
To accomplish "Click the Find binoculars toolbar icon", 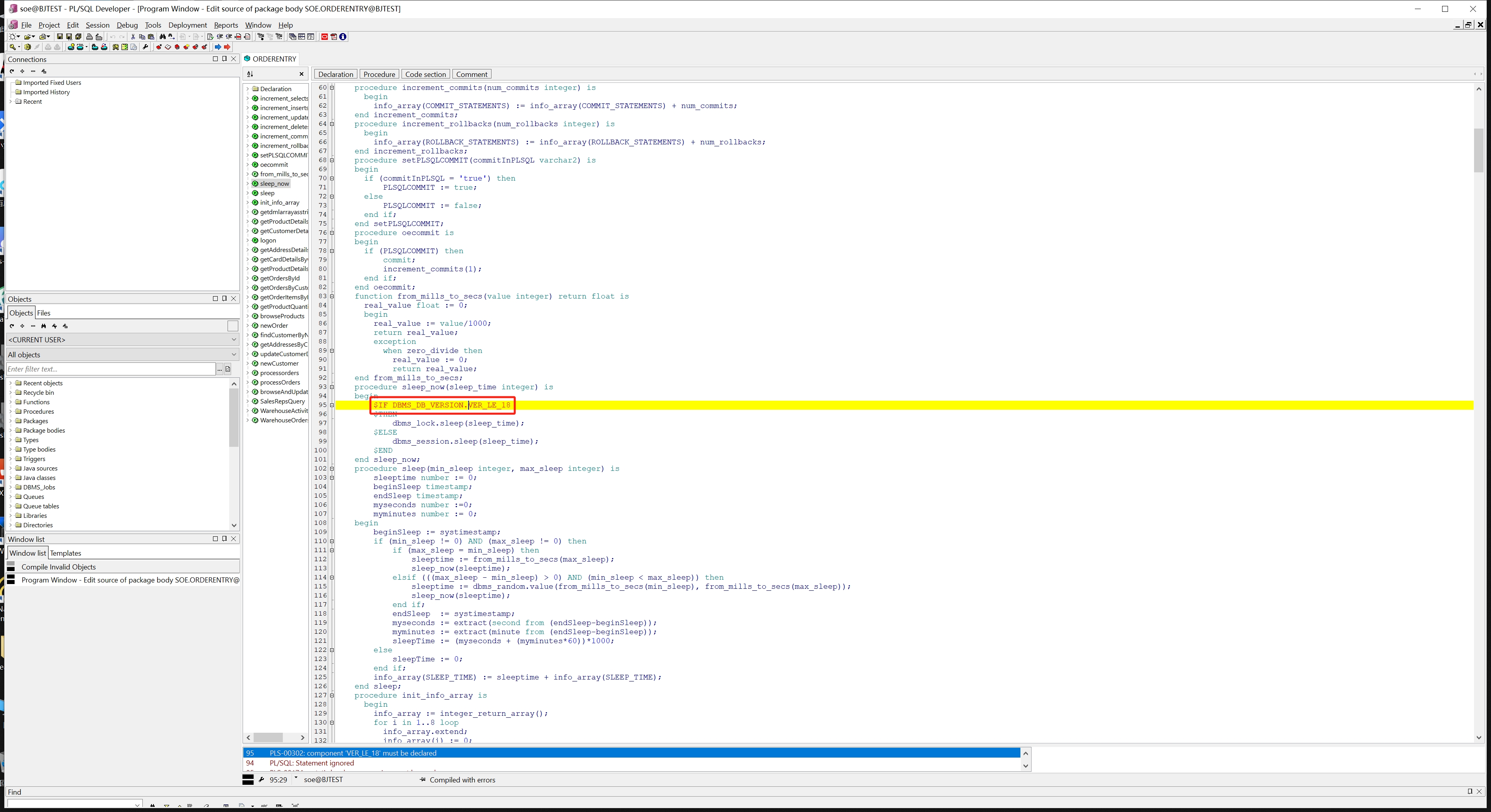I will pyautogui.click(x=163, y=36).
